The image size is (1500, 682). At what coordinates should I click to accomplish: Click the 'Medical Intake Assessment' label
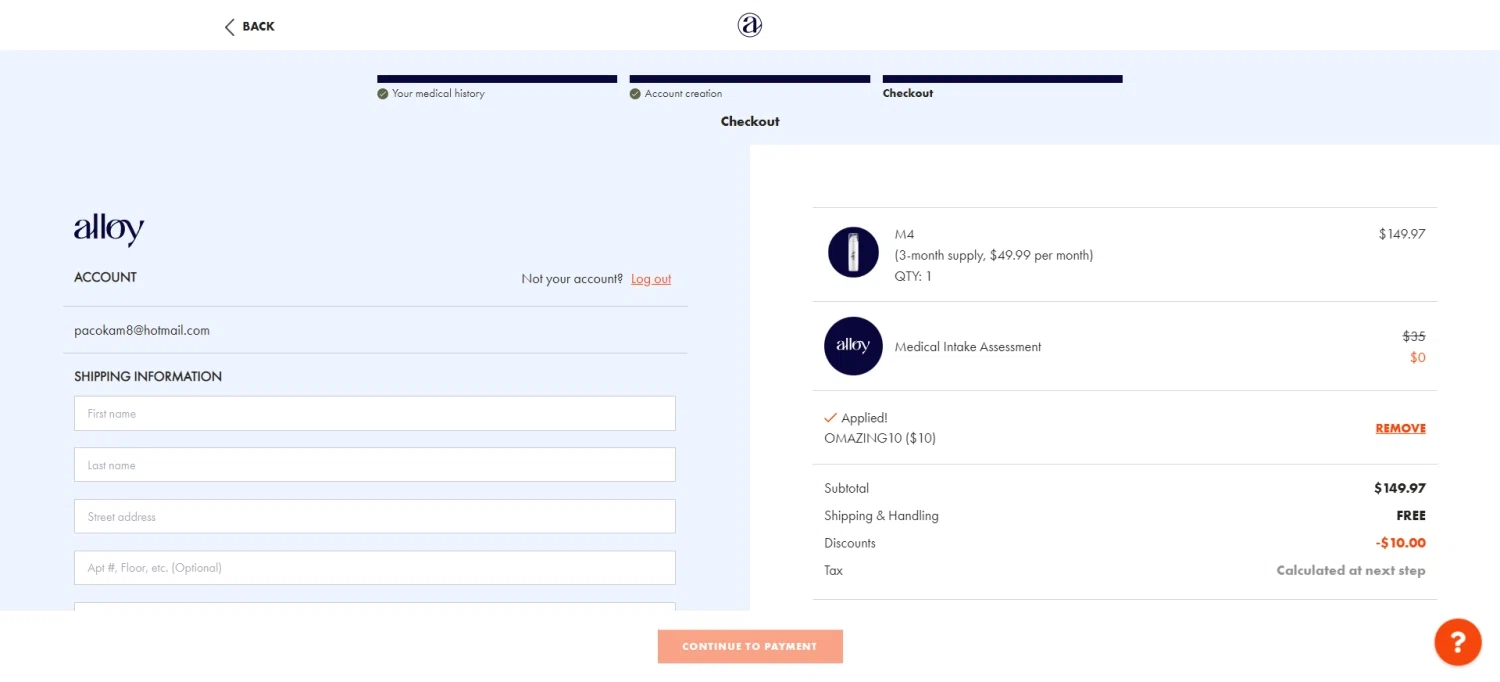click(x=968, y=347)
